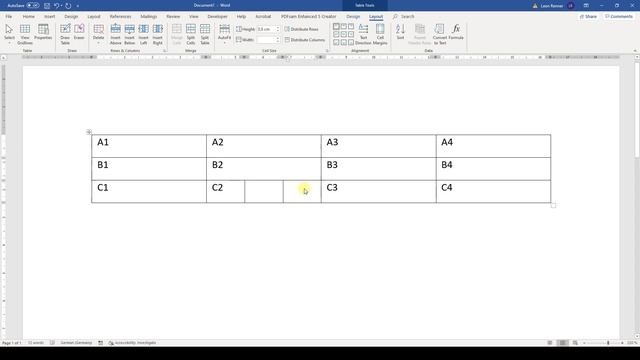
Task: Switch to the Insert tab
Action: [x=49, y=16]
